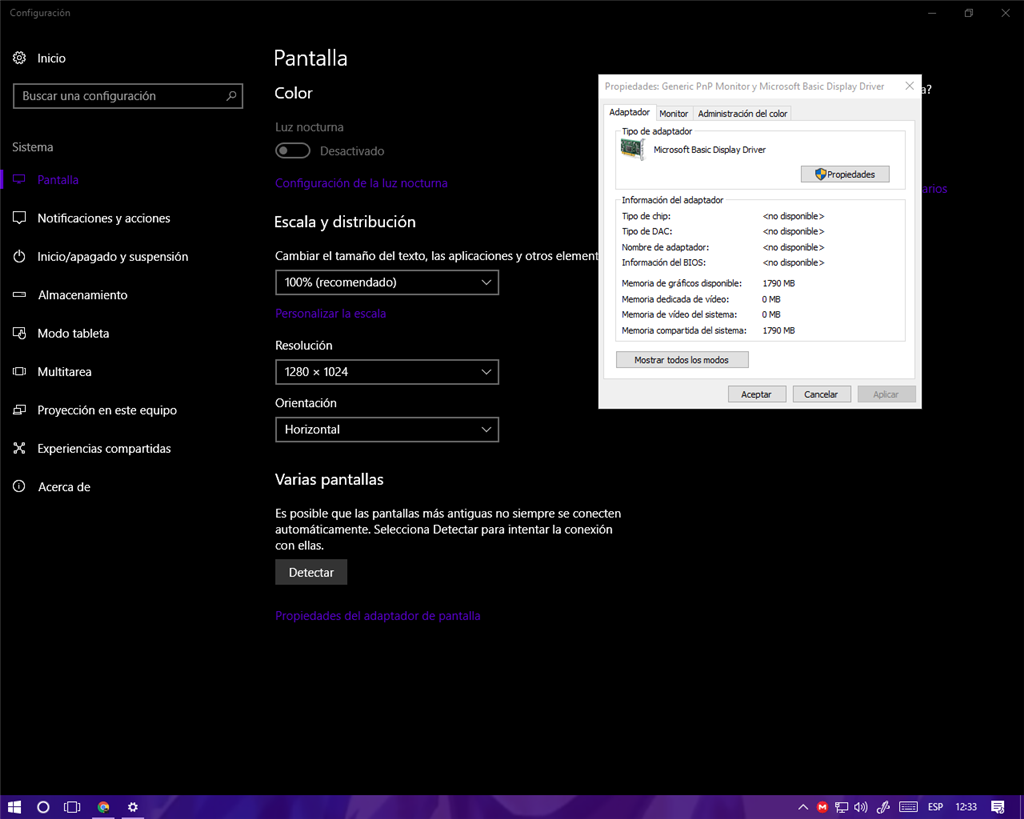The height and width of the screenshot is (819, 1024).
Task: Click the Multitarea icon
Action: (x=20, y=372)
